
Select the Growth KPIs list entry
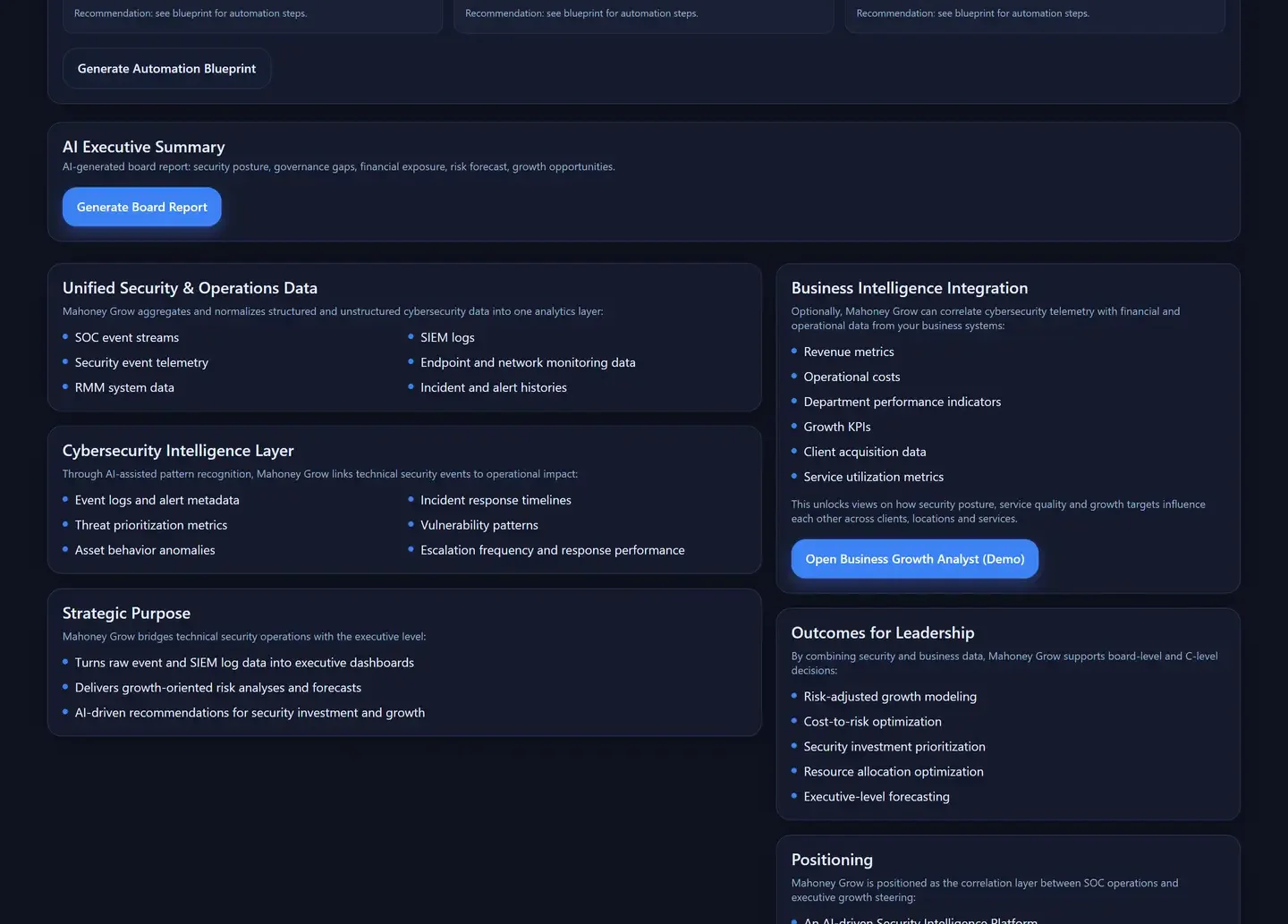coord(836,427)
